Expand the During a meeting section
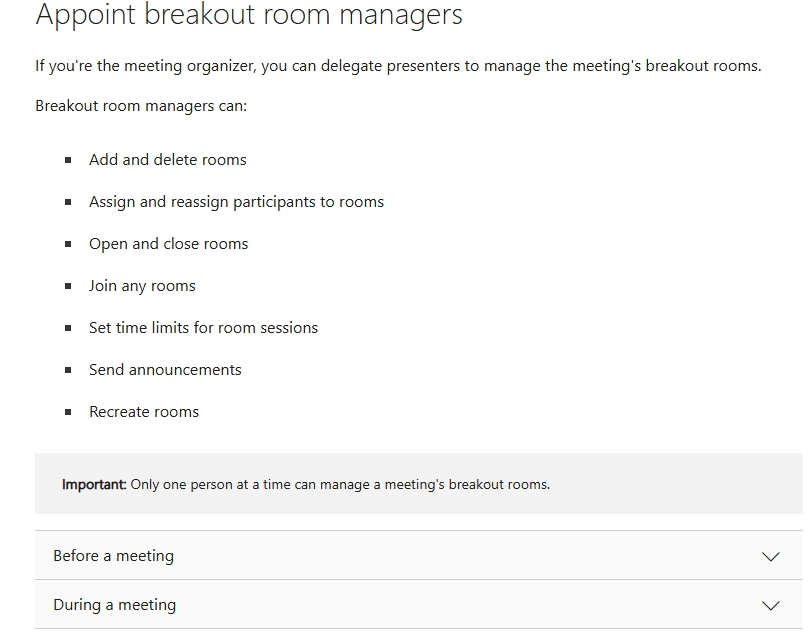 click(x=419, y=604)
